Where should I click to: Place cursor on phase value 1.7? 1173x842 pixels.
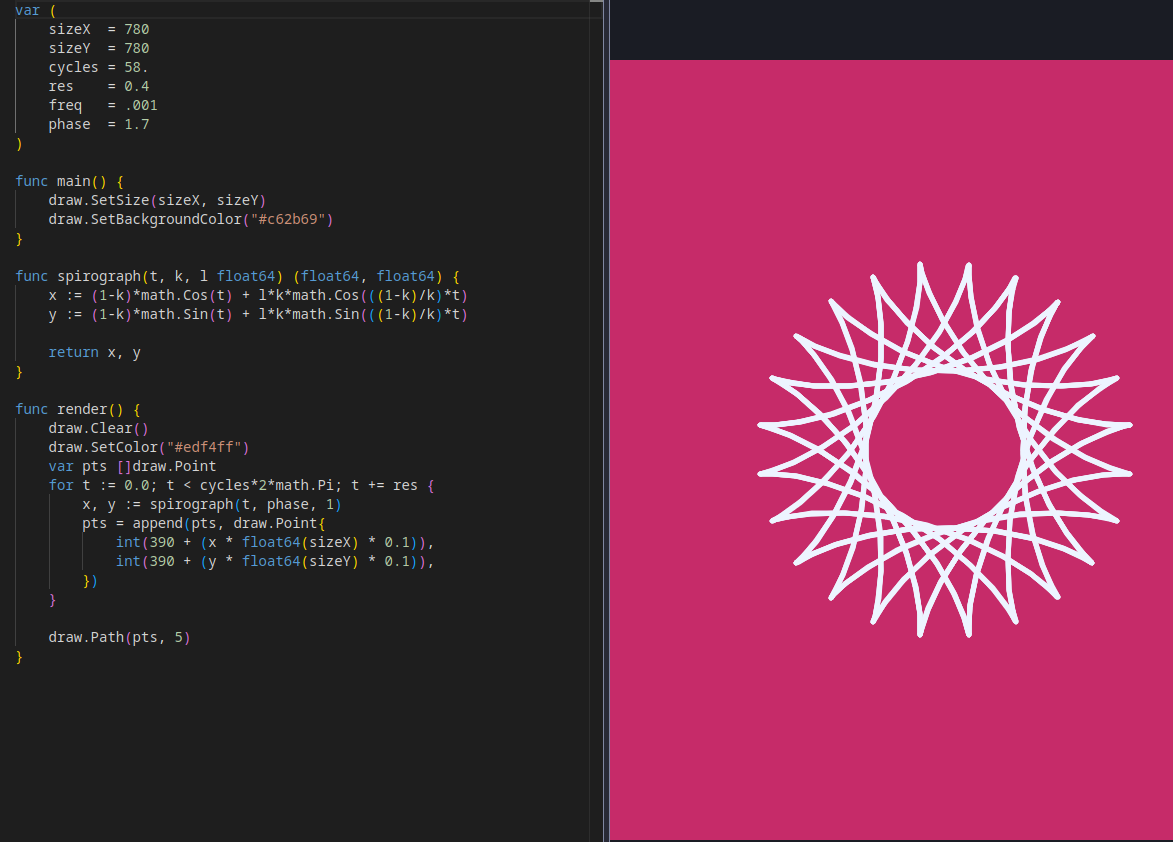(x=136, y=124)
